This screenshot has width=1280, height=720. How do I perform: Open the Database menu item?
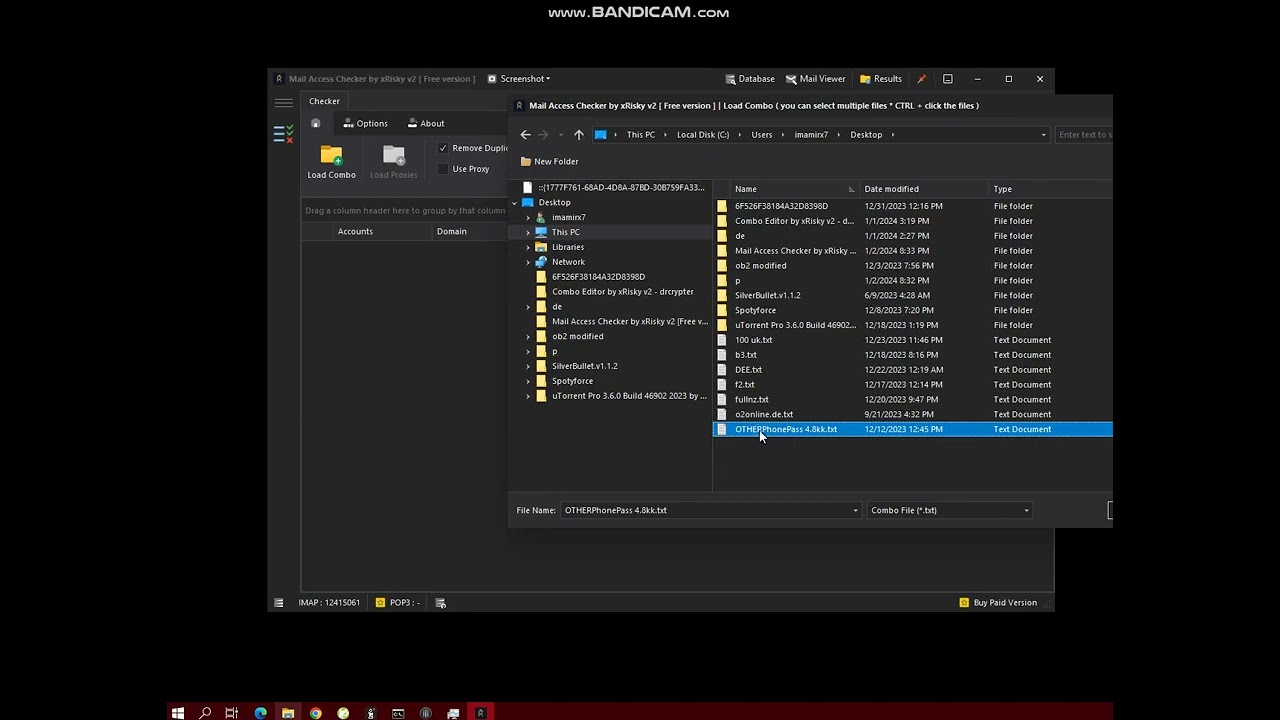749,79
